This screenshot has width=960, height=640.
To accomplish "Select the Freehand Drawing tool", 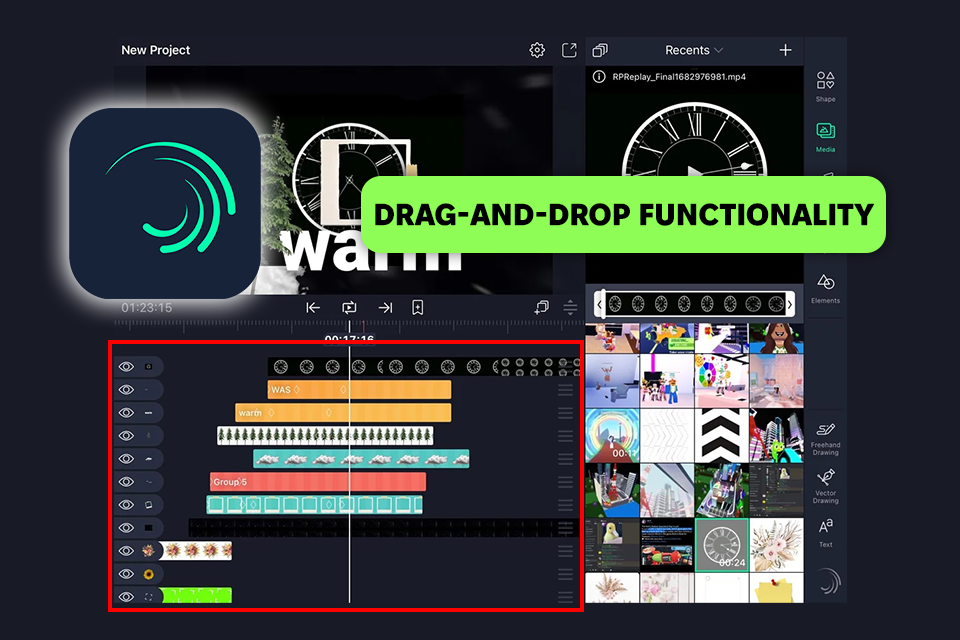I will coord(825,439).
